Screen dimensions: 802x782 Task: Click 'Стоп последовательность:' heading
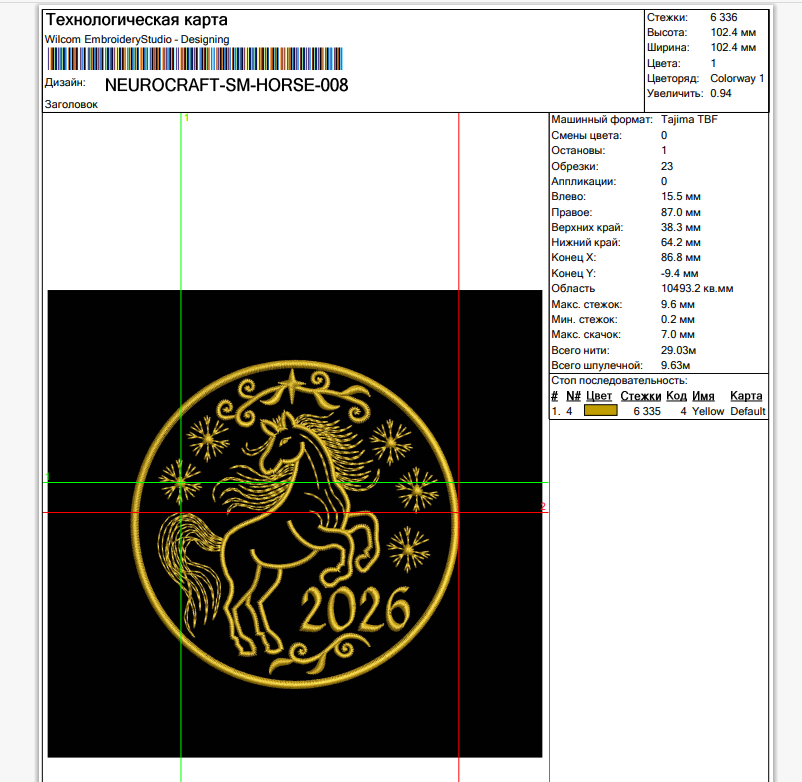tap(619, 381)
